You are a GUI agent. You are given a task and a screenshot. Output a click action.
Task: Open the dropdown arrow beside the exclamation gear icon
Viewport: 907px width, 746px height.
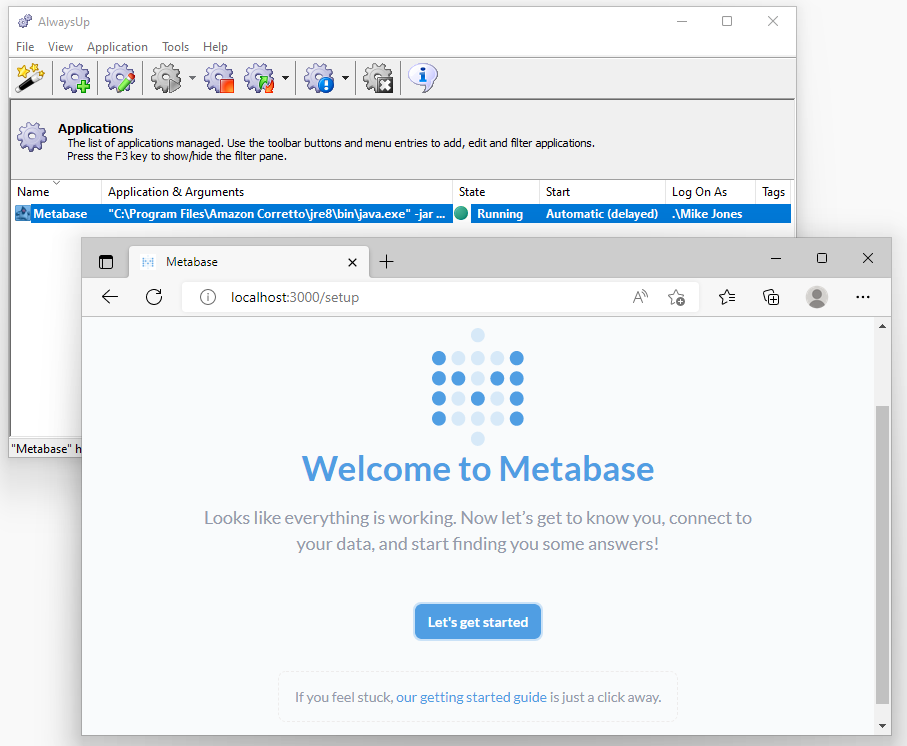pyautogui.click(x=345, y=78)
